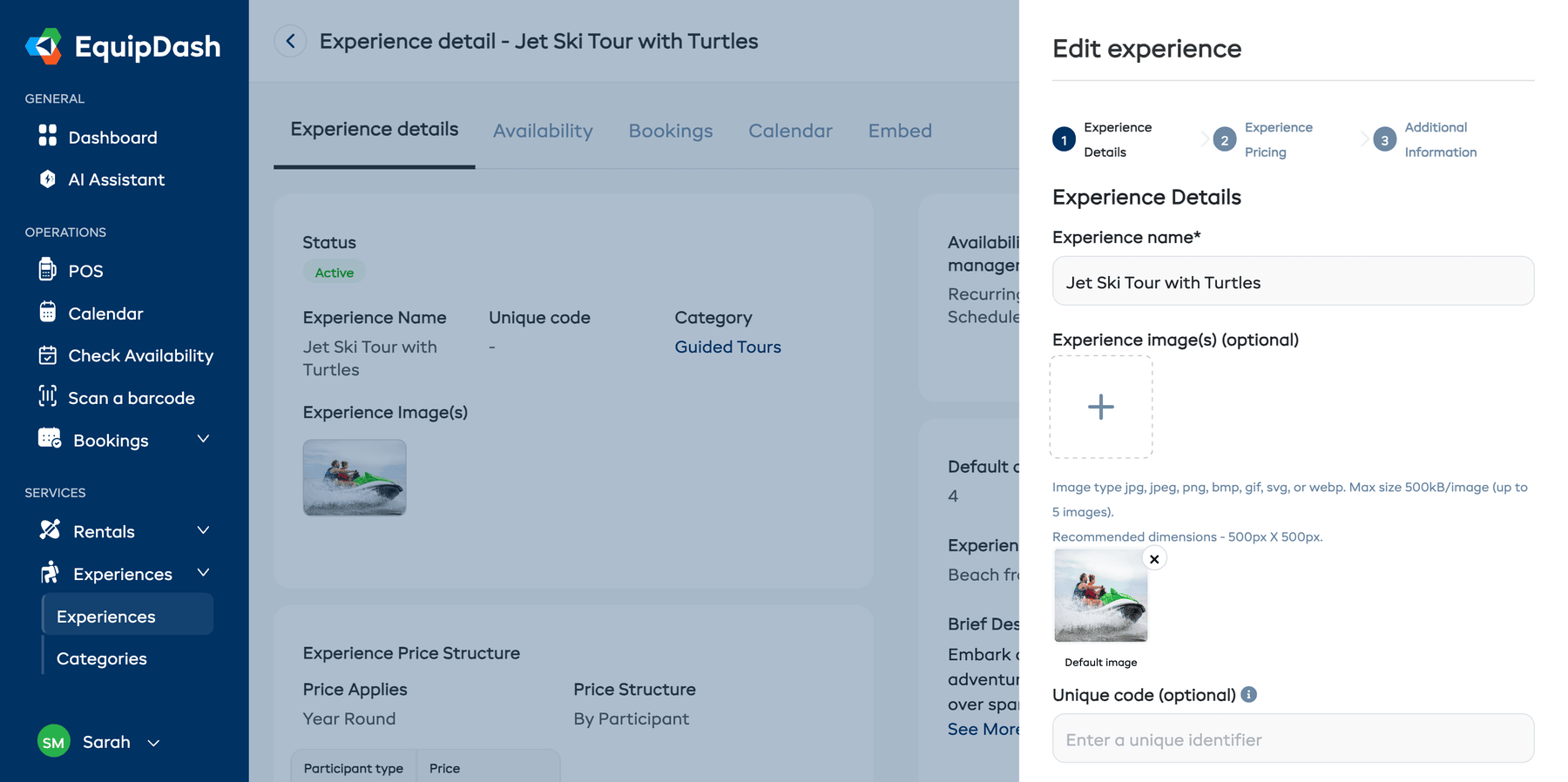
Task: Switch to the Availability tab
Action: 543,131
